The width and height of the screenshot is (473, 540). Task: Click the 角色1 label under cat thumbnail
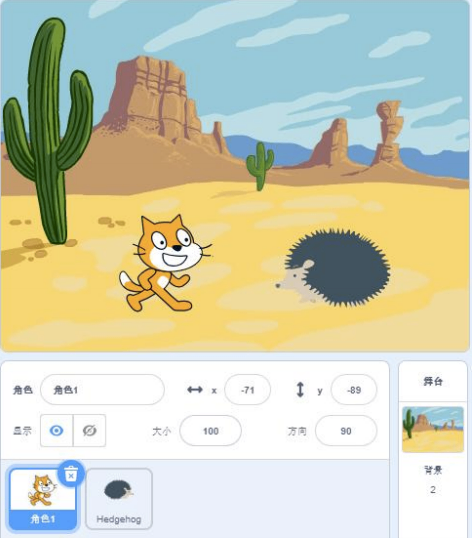click(43, 519)
